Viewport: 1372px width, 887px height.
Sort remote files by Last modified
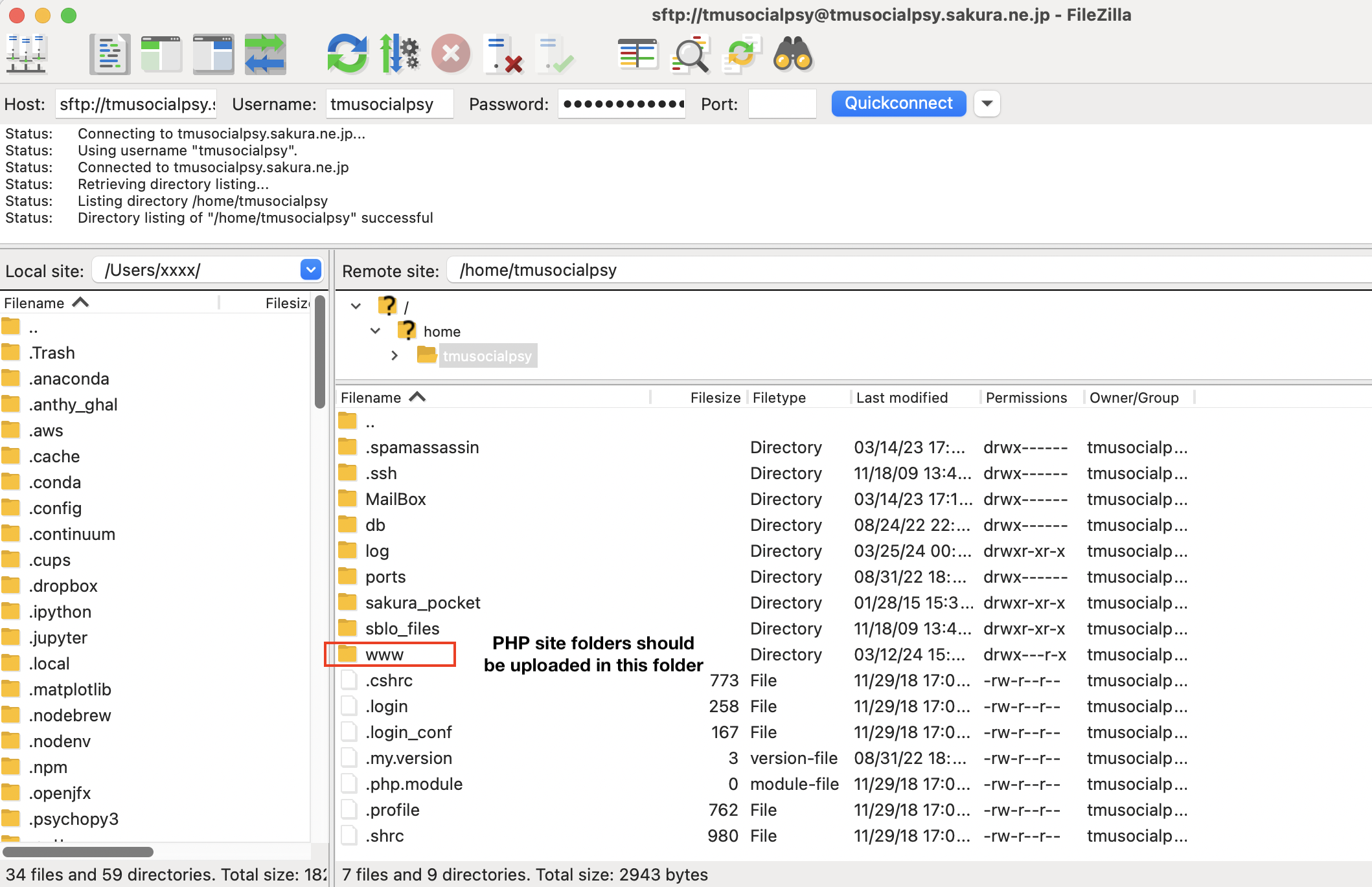902,398
